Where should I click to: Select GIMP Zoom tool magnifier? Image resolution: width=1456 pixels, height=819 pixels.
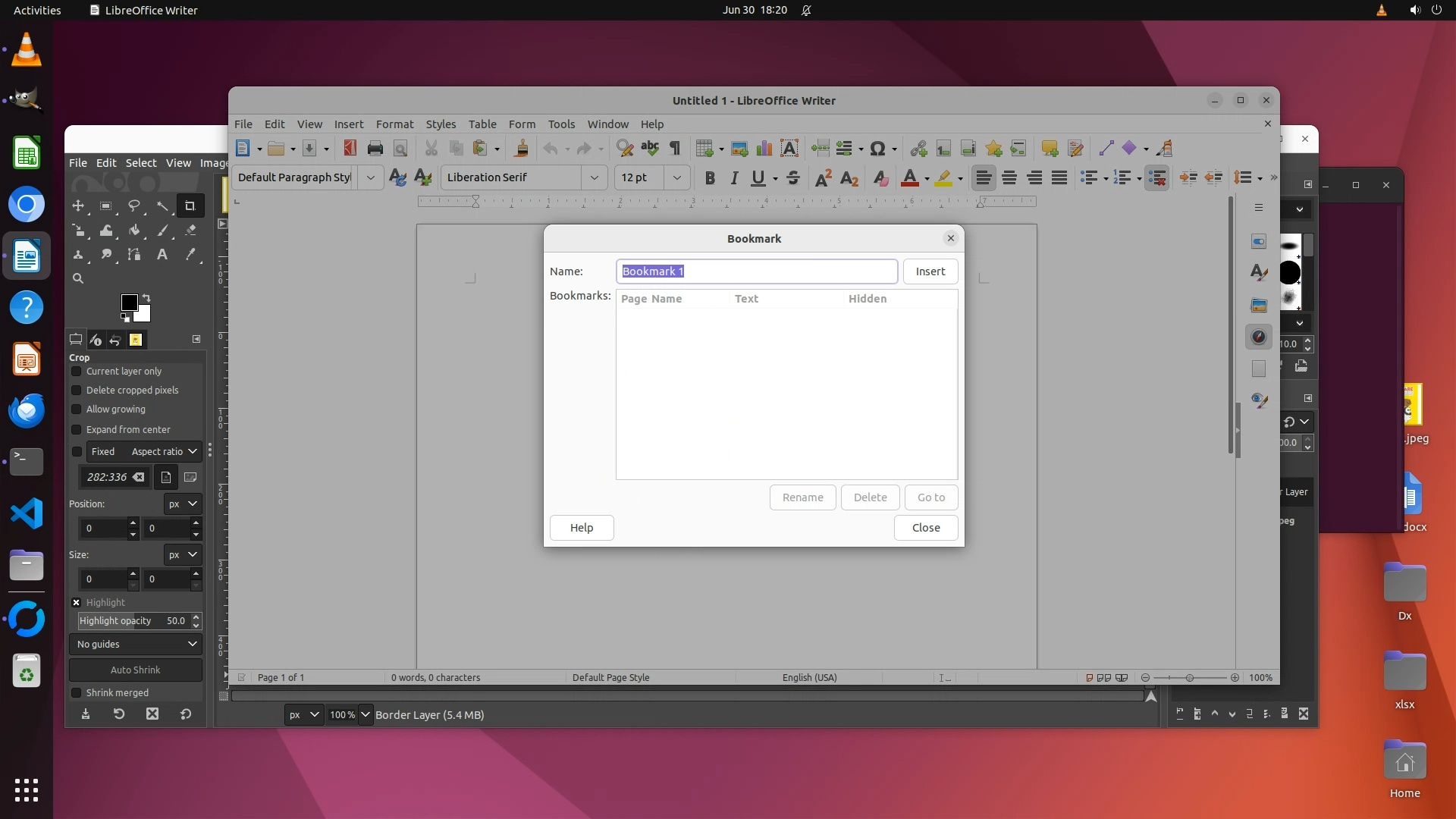click(x=78, y=278)
